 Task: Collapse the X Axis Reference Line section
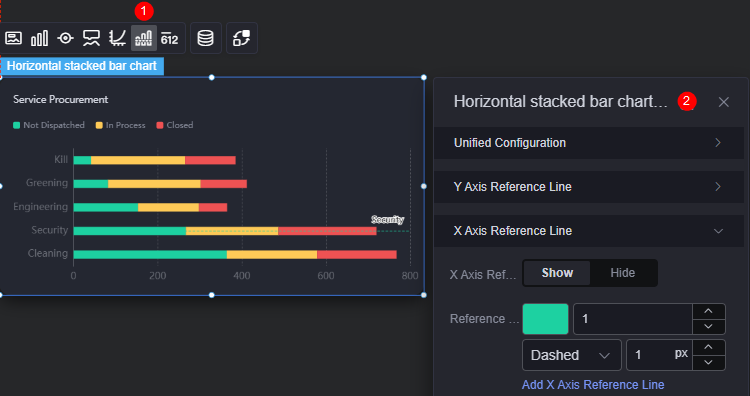pyautogui.click(x=588, y=231)
